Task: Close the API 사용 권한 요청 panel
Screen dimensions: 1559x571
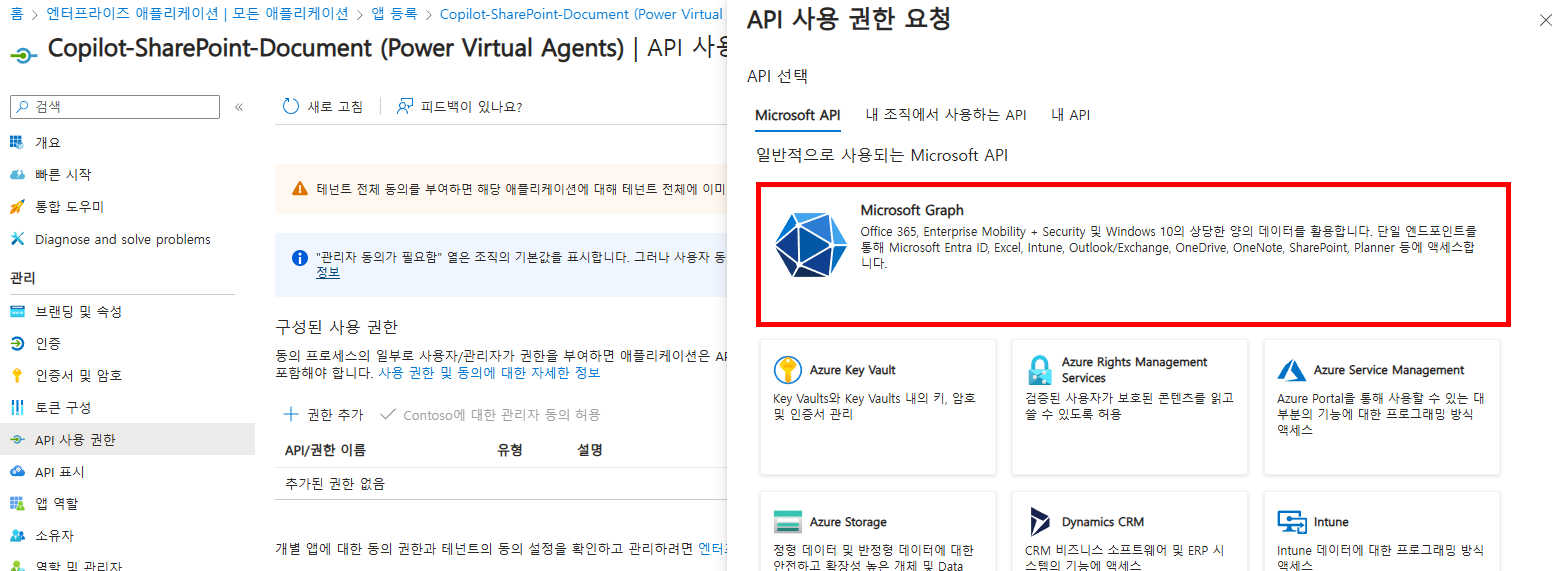Action: click(x=1545, y=20)
